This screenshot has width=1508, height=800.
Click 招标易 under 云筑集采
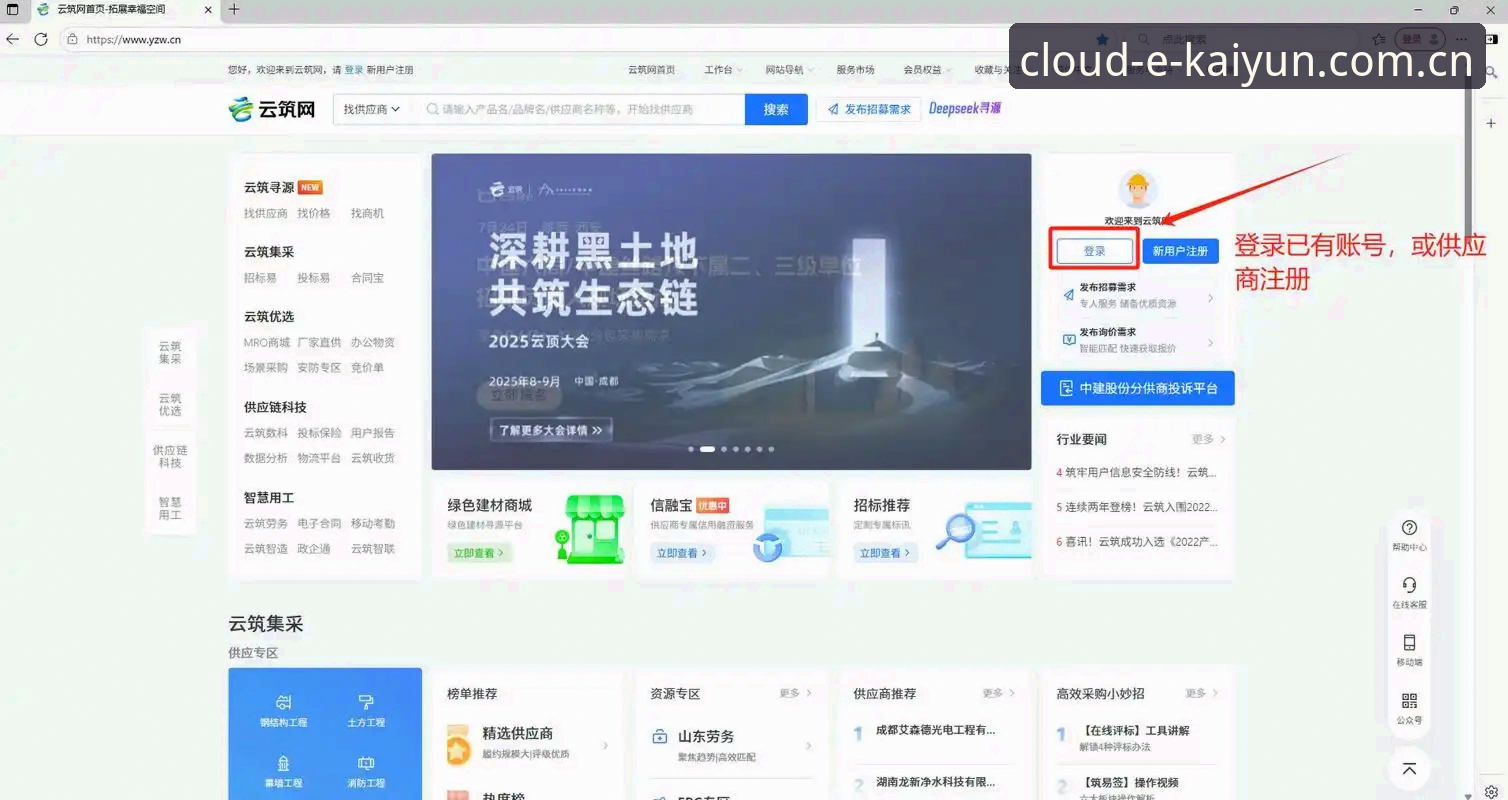[260, 278]
